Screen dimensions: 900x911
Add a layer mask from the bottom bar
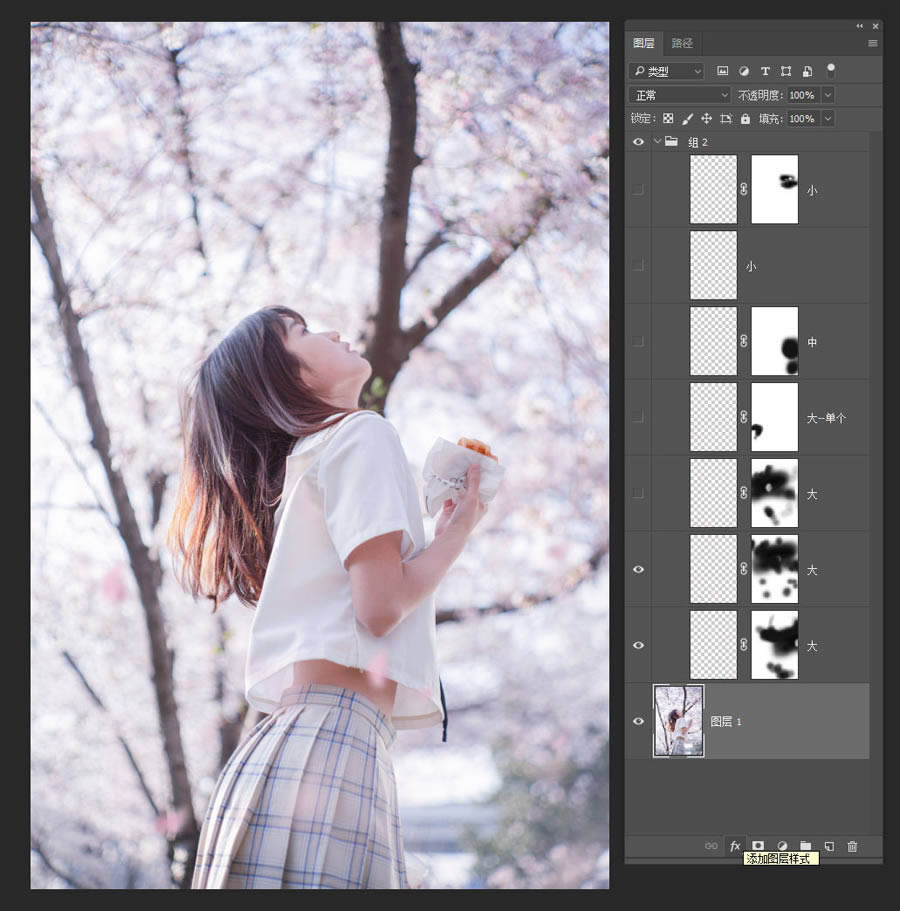[x=758, y=846]
